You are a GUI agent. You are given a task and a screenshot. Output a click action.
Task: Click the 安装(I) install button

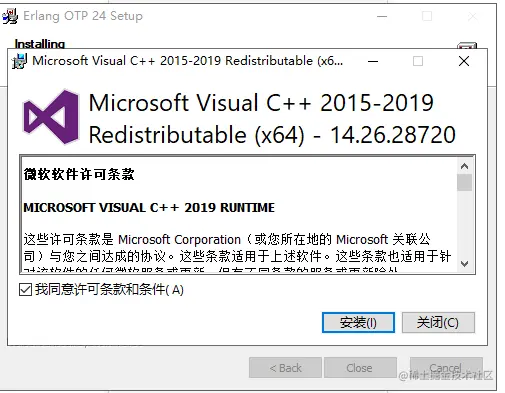(358, 322)
